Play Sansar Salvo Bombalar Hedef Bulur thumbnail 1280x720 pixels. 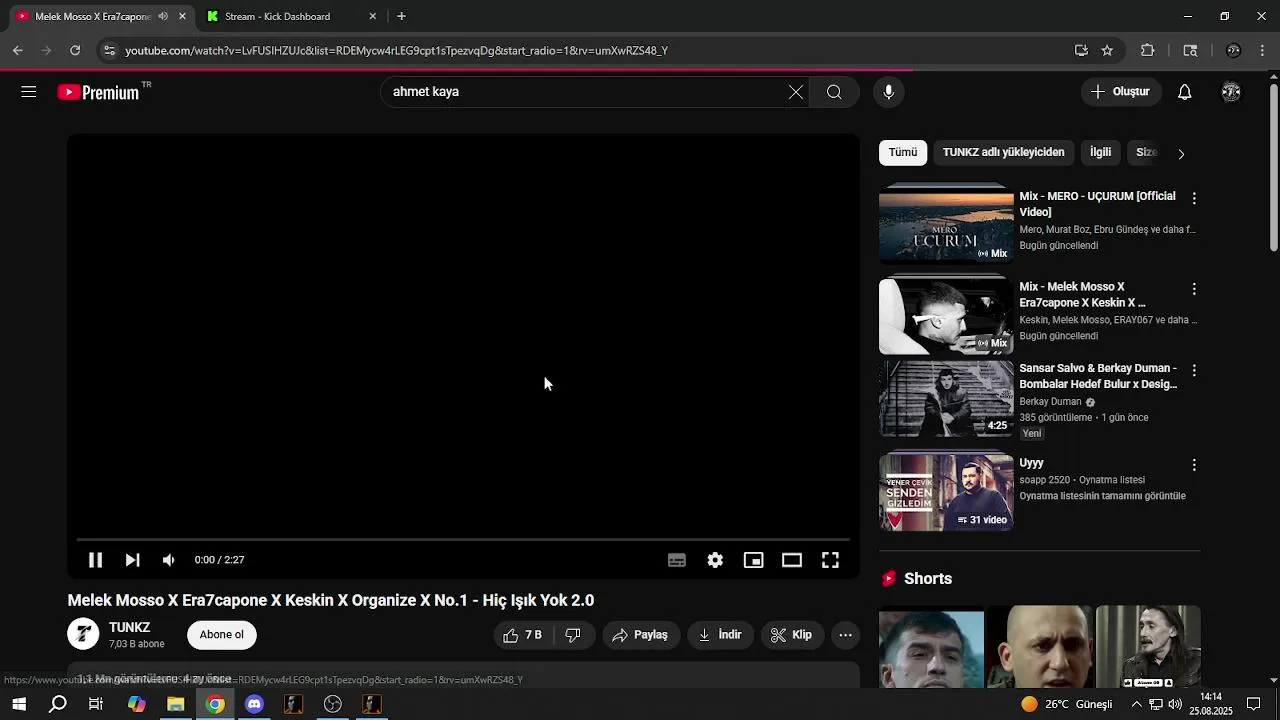946,398
